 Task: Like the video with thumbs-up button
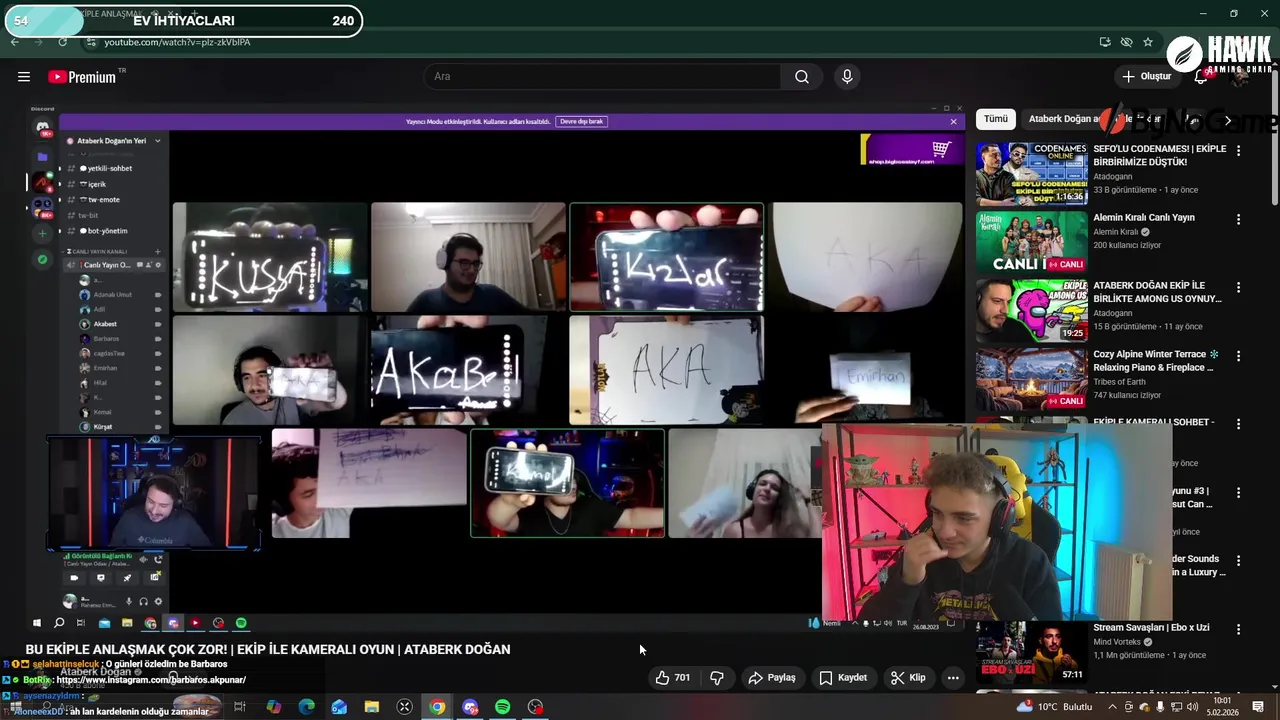coord(673,678)
